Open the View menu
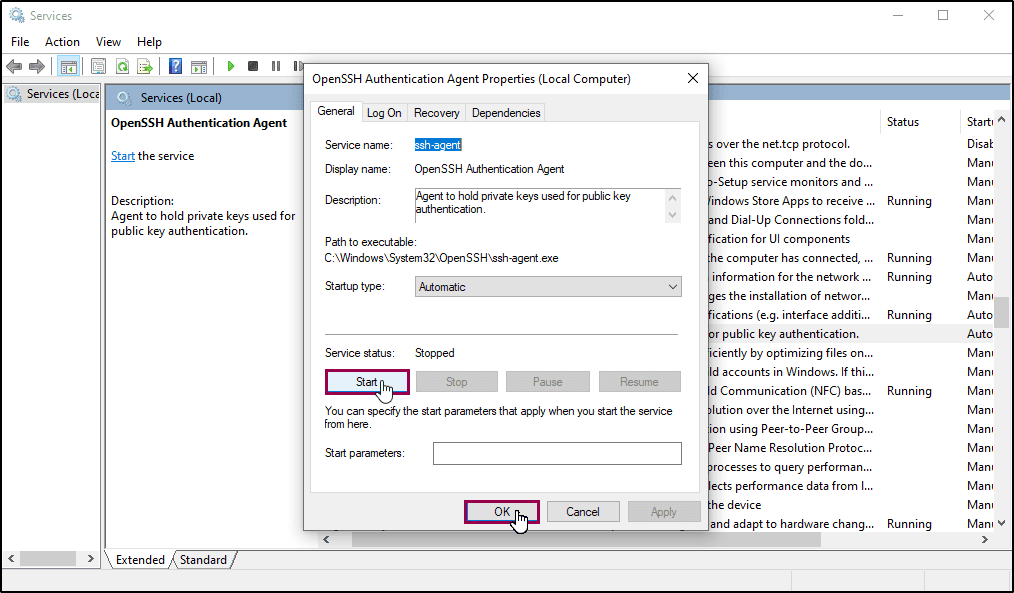Screen dimensions: 1014x593 [108, 41]
